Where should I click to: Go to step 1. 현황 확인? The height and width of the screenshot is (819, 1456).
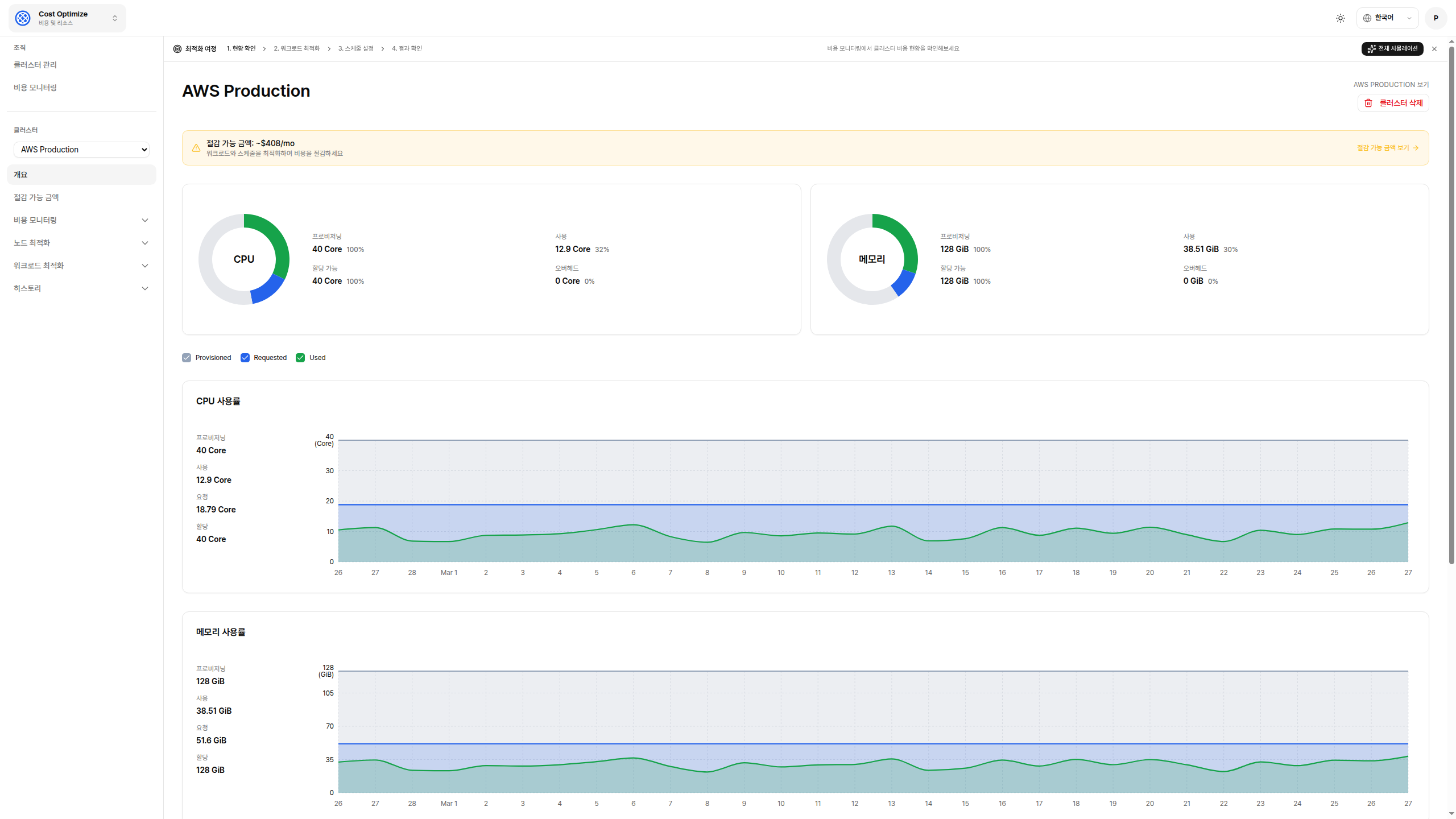[x=241, y=49]
